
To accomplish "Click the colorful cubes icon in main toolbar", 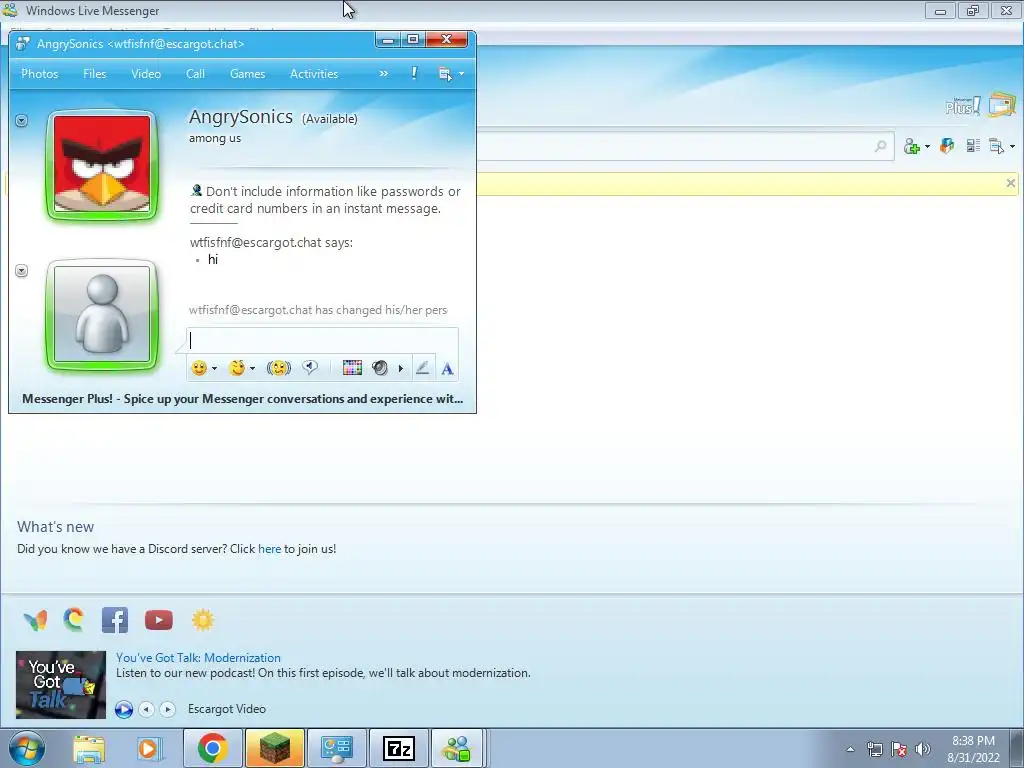I will 947,146.
